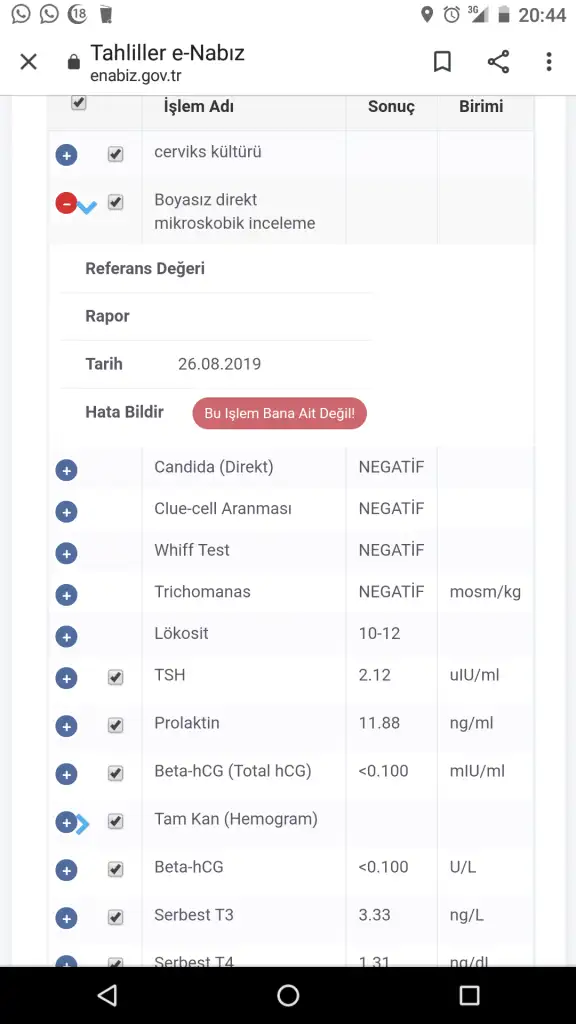Viewport: 576px width, 1024px height.
Task: Open Android recent apps button
Action: click(x=469, y=995)
